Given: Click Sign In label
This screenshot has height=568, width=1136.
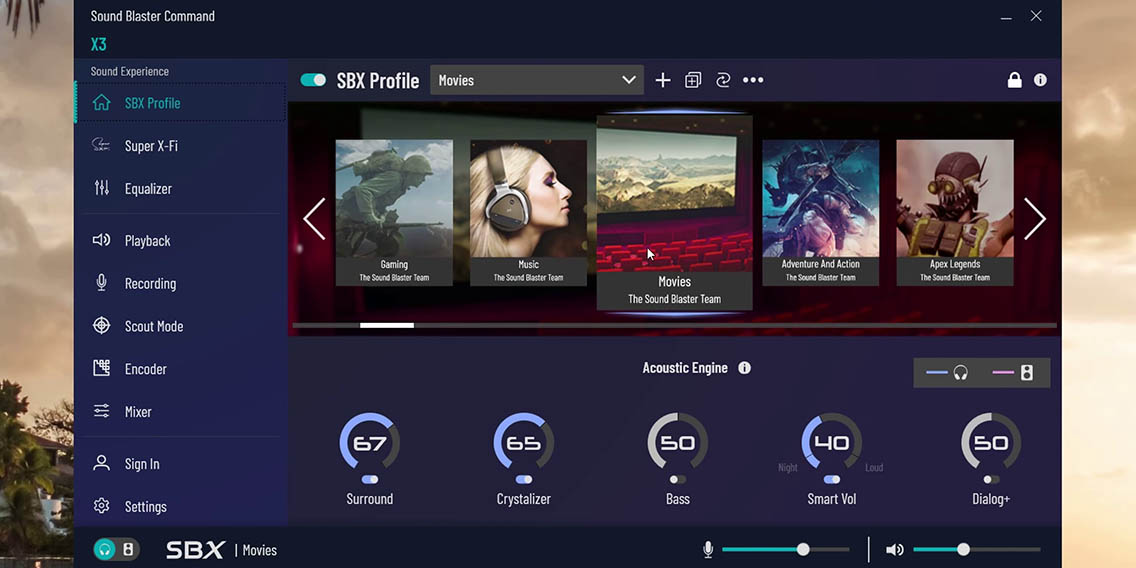Looking at the screenshot, I should tap(142, 464).
